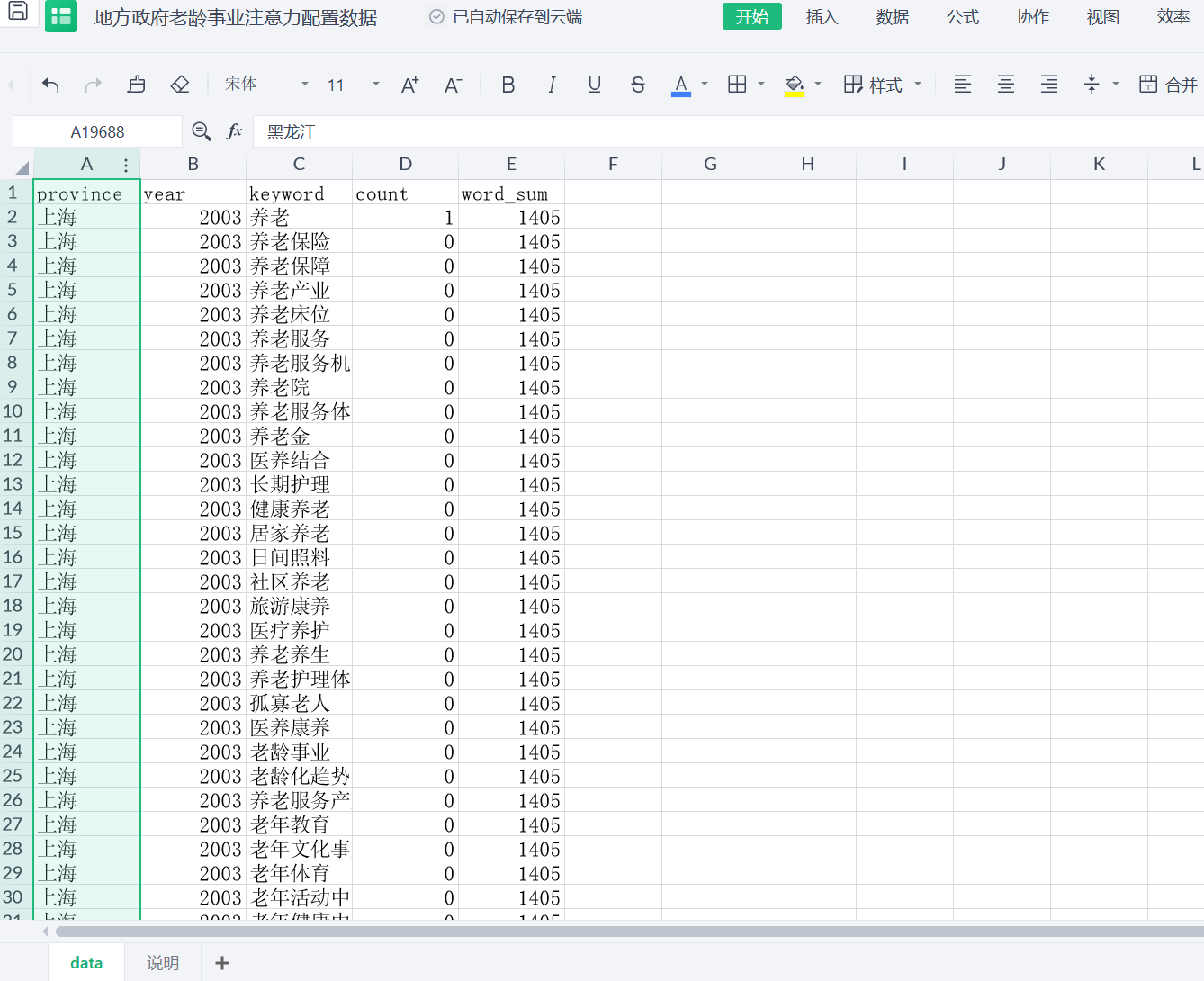Open column A three-dot options menu

[126, 165]
